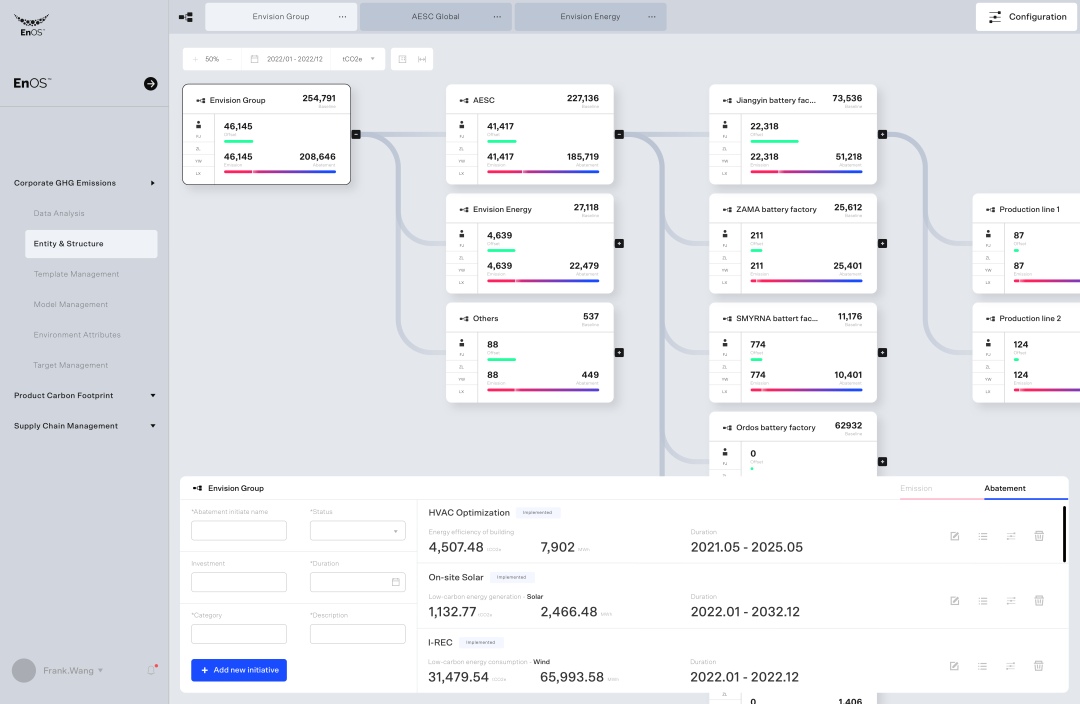The width and height of the screenshot is (1080, 704).
Task: Click the EnOS sidebar collapse arrow
Action: pyautogui.click(x=151, y=84)
